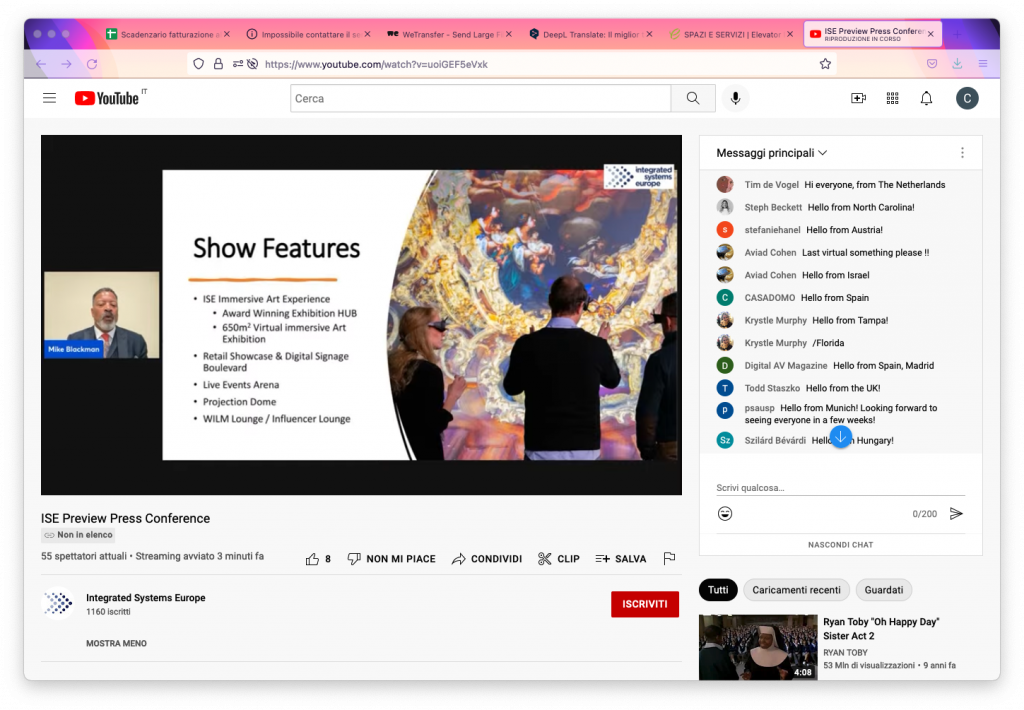The image size is (1024, 710).
Task: Click the Scrivi qualcosa chat input
Action: [840, 488]
